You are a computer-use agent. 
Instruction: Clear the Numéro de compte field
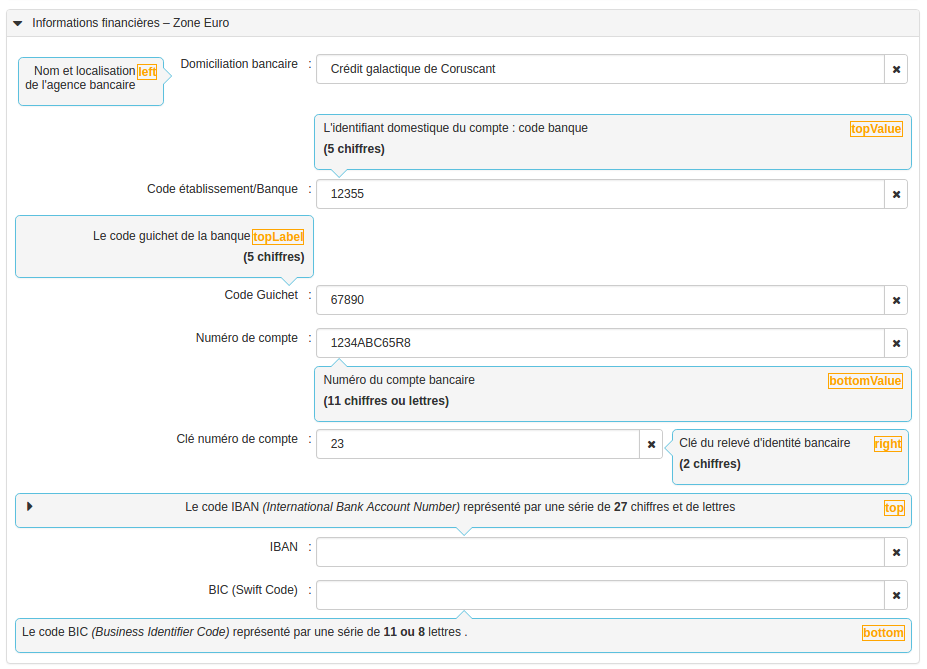click(x=896, y=343)
